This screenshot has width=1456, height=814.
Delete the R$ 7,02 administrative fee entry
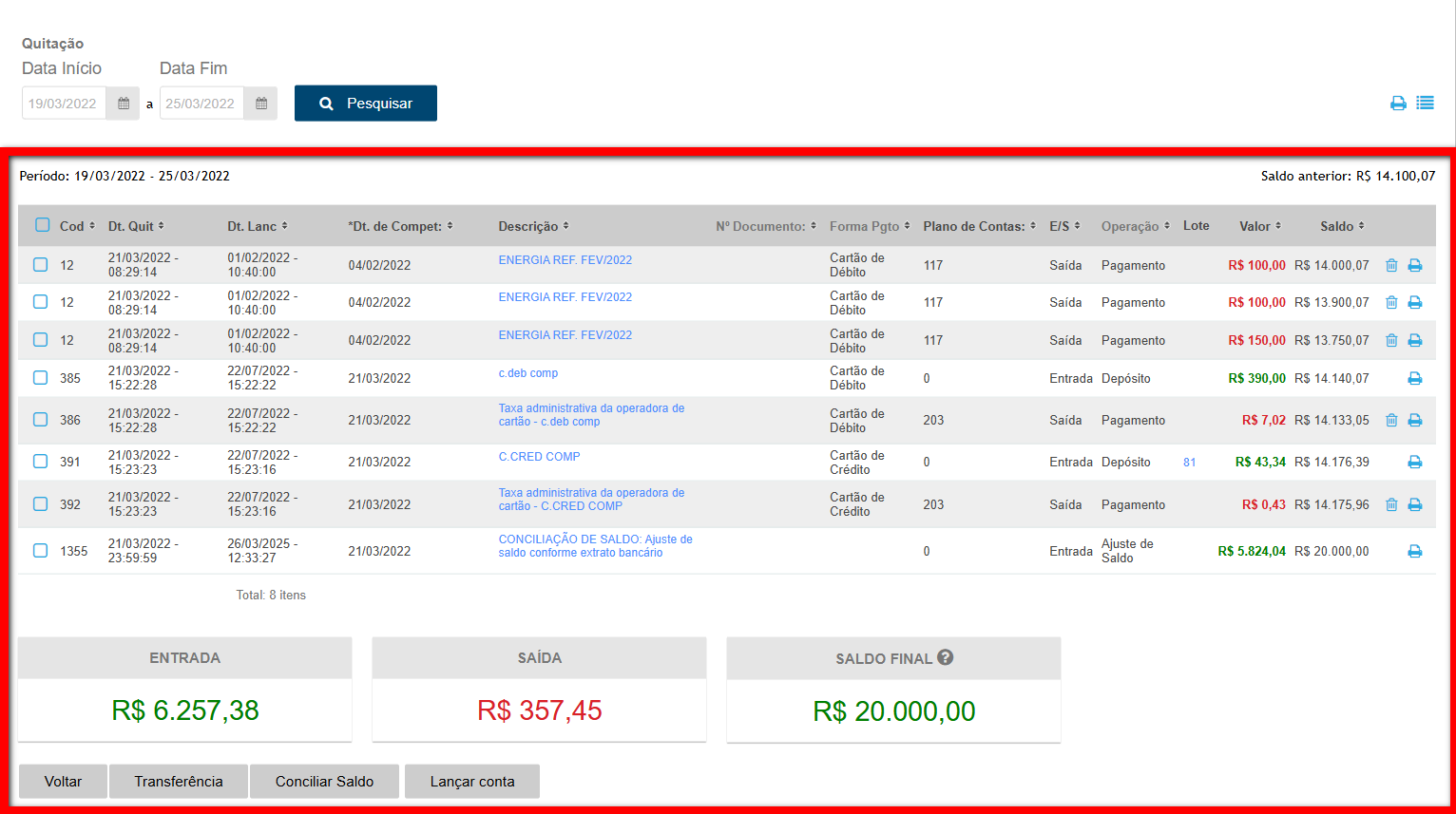[1391, 420]
